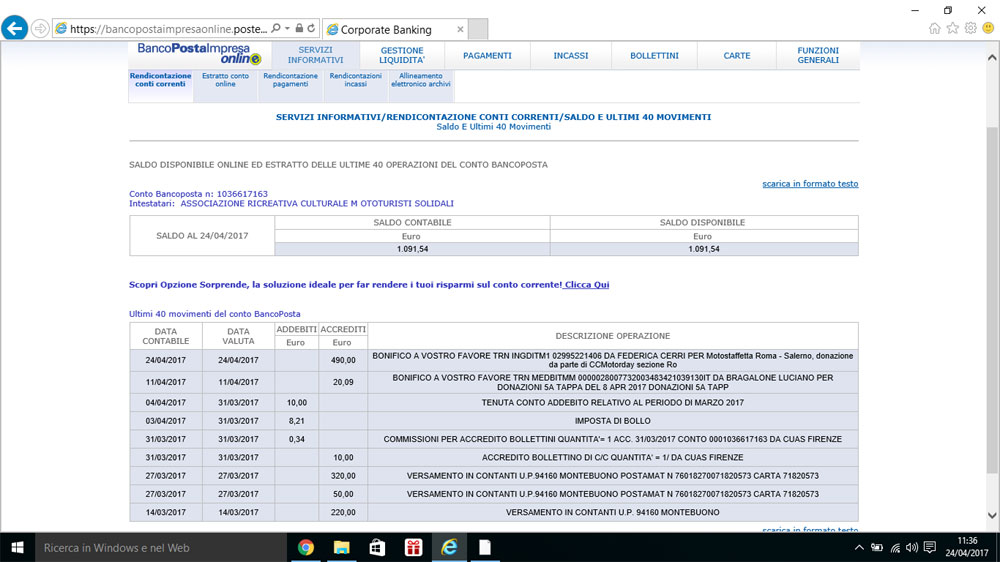The image size is (1000, 562).
Task: Open the SERVIZI INFORMATIVI menu
Action: (315, 55)
